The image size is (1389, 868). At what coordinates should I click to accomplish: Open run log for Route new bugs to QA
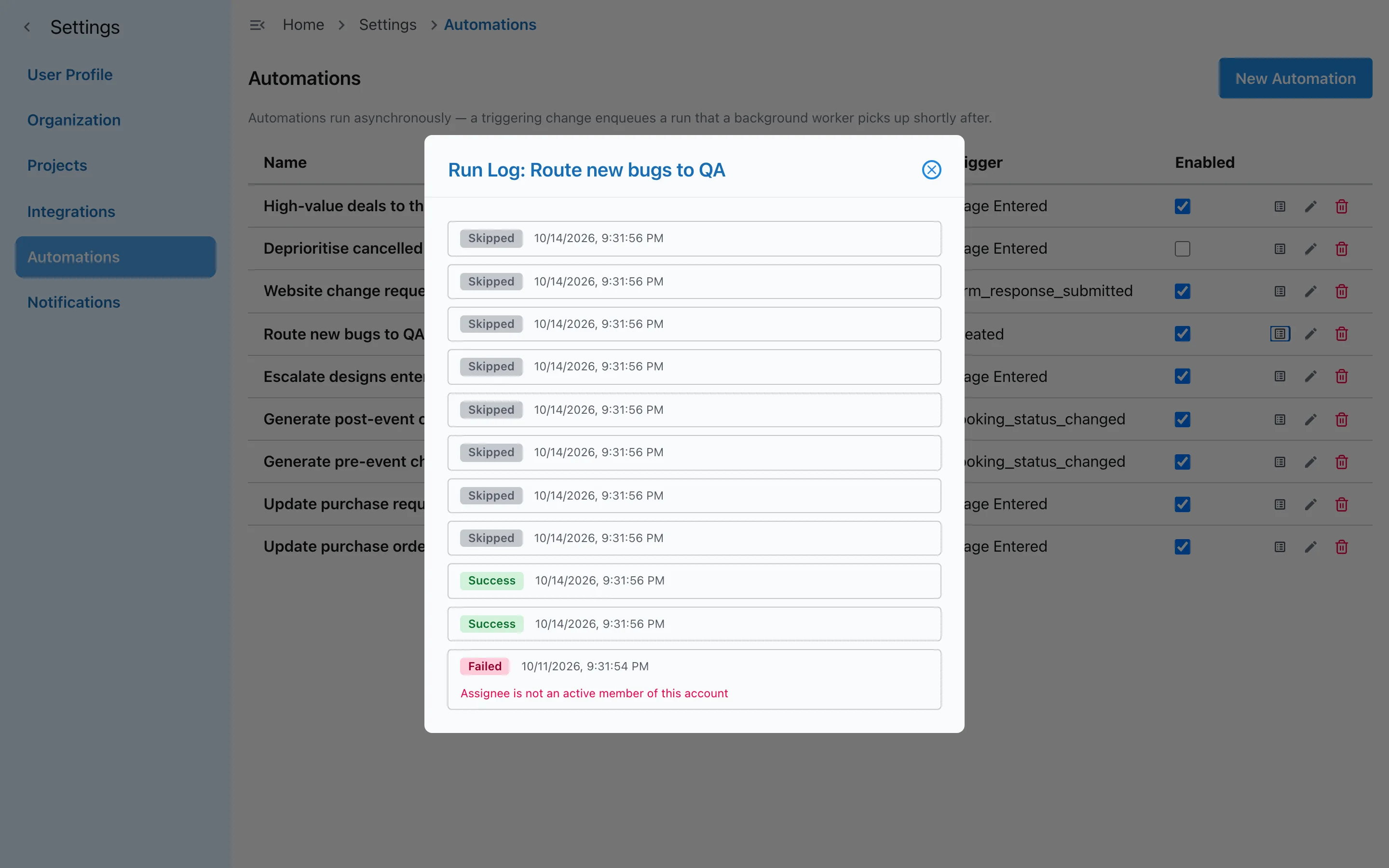(x=1280, y=334)
